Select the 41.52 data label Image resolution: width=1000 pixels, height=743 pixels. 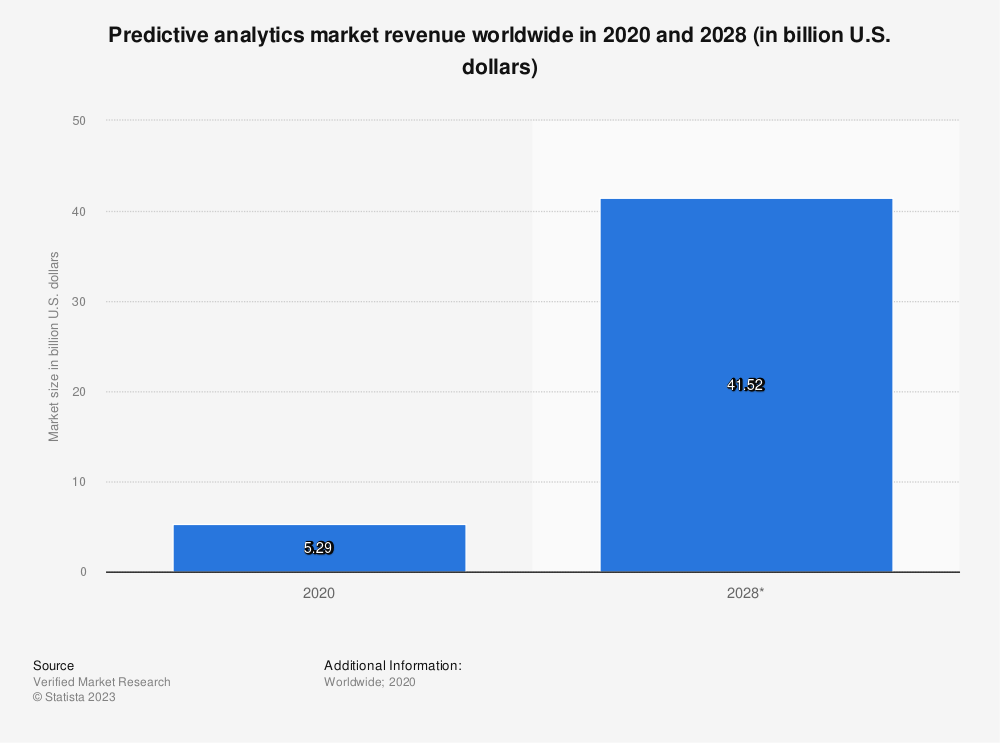point(745,385)
